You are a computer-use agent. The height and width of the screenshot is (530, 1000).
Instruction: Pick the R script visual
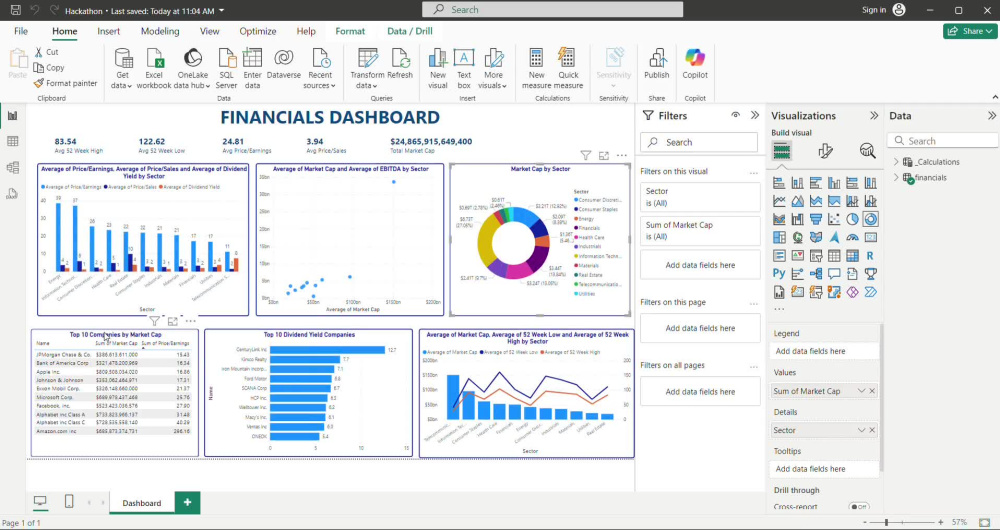tap(871, 256)
